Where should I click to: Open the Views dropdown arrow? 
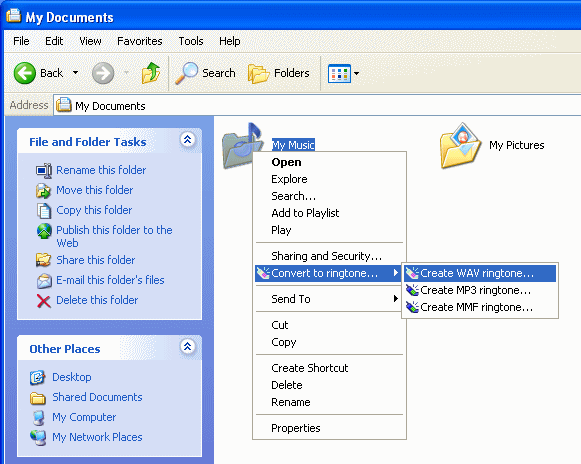[356, 73]
